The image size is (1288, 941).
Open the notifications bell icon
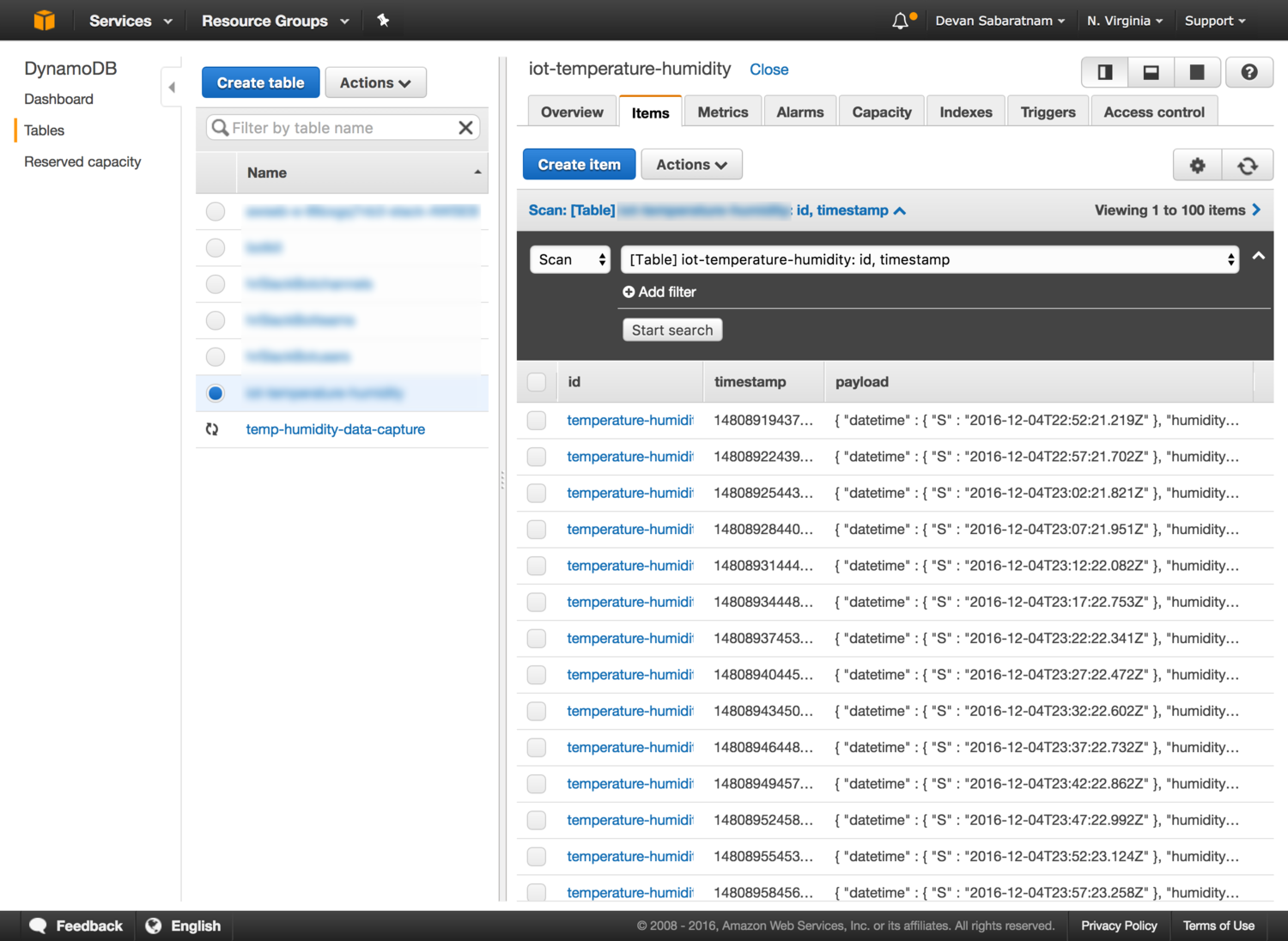coord(900,21)
